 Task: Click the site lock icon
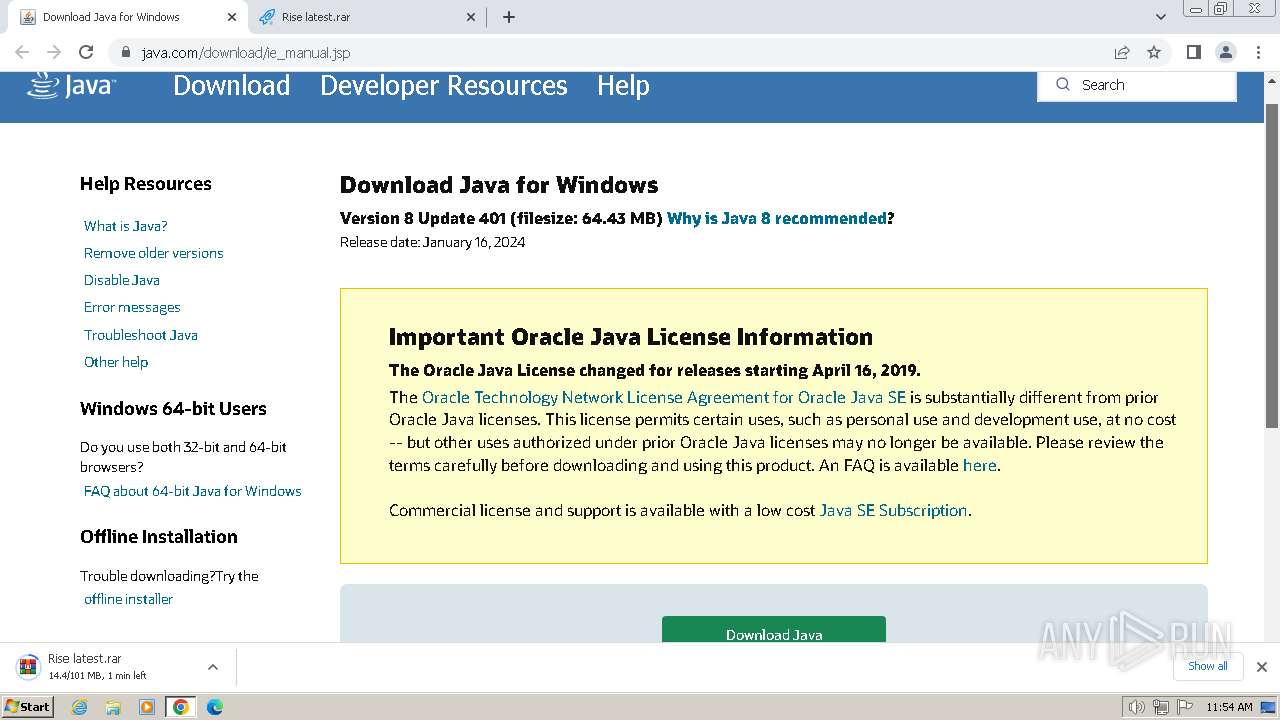point(125,52)
